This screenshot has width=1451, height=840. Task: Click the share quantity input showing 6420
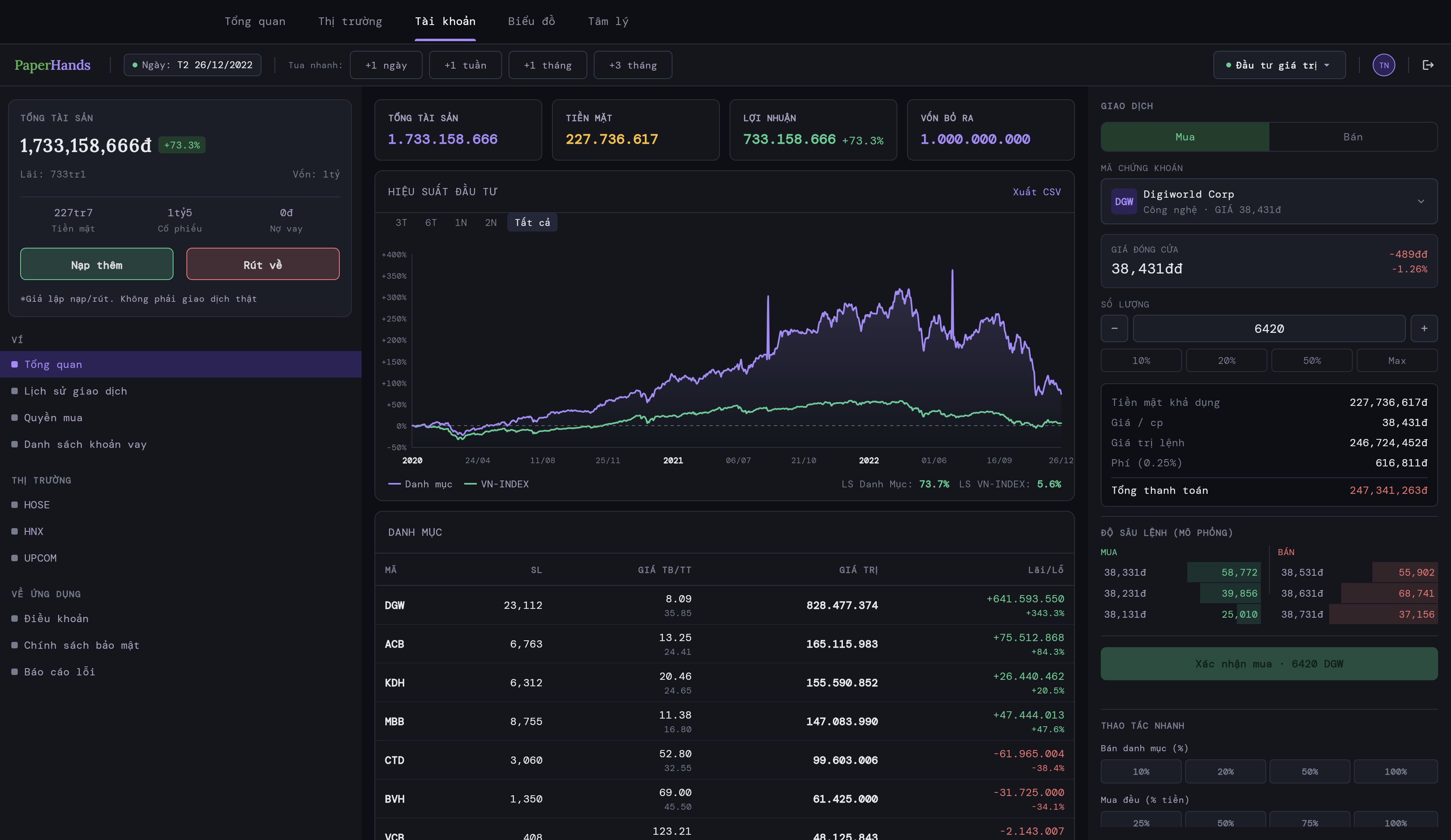[x=1269, y=328]
